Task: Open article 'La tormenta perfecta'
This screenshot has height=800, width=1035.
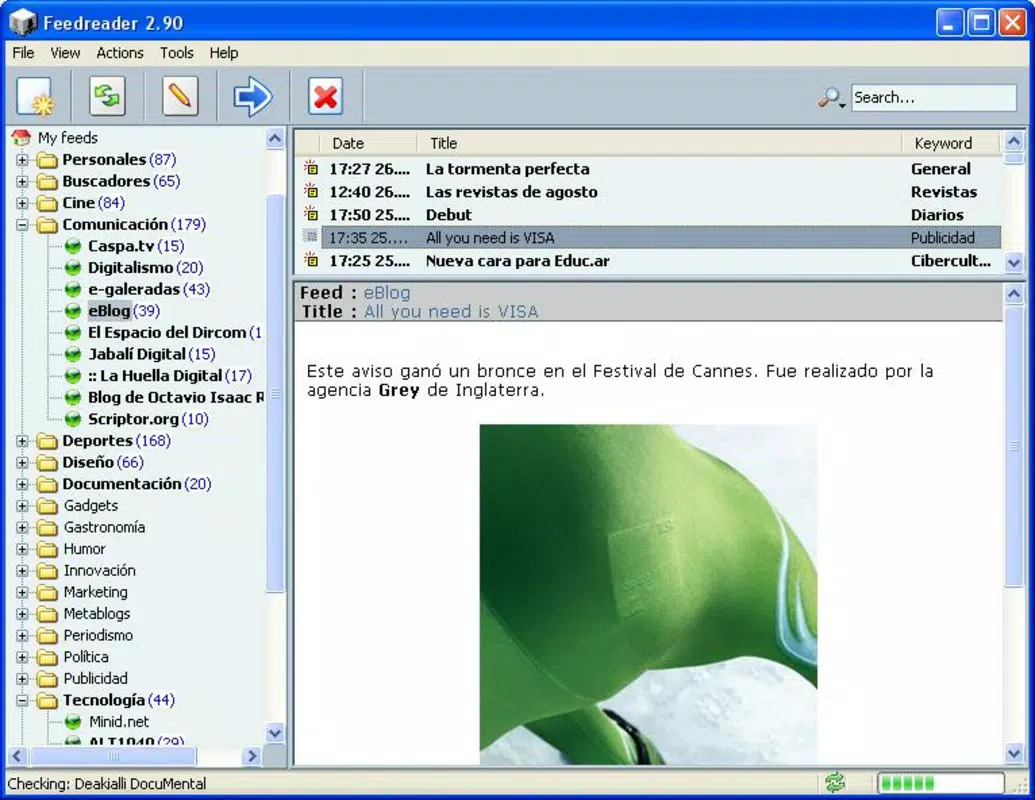Action: click(508, 169)
